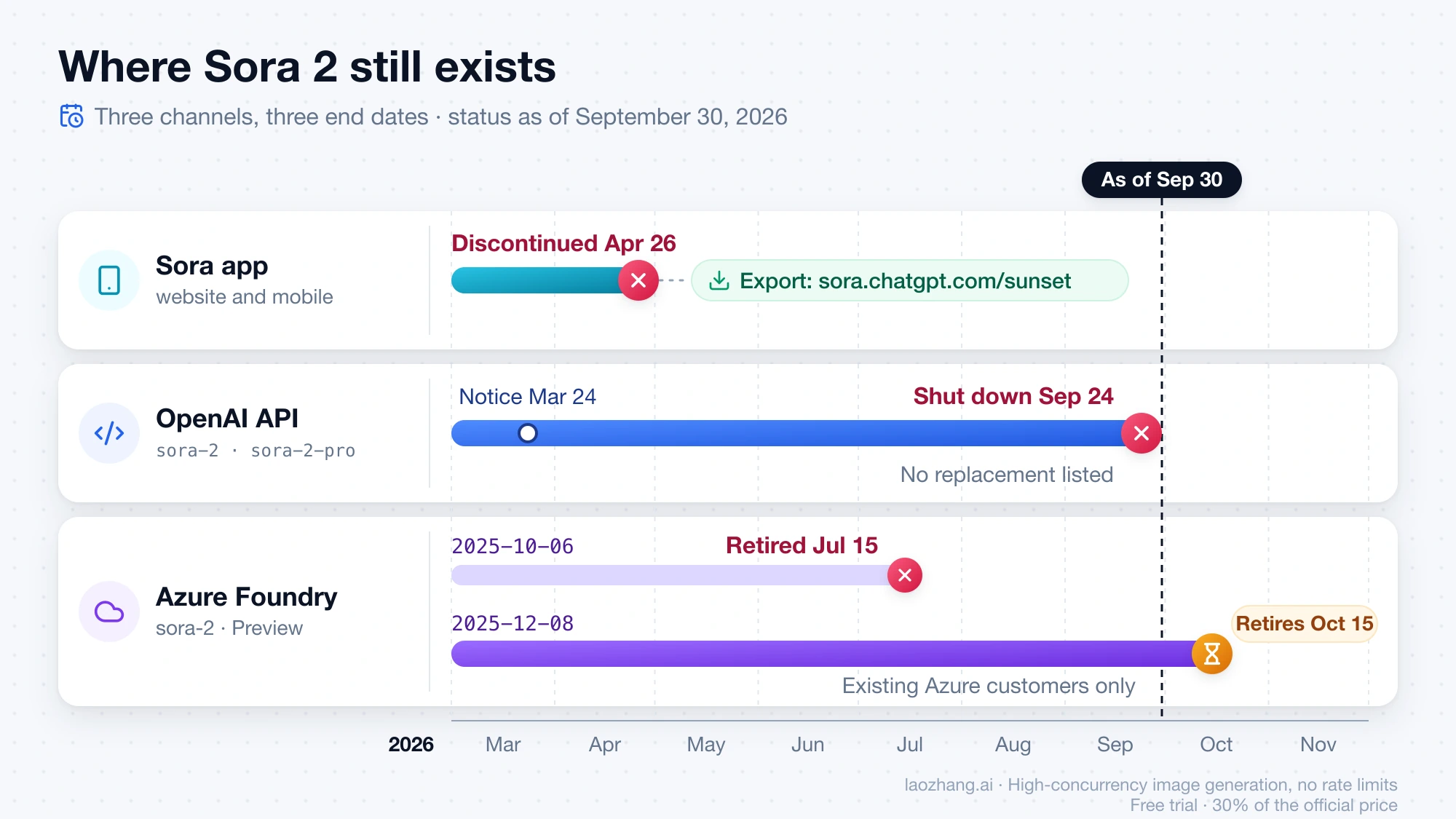Click the 2025-10-06 version label
This screenshot has width=1456, height=819.
pos(513,546)
